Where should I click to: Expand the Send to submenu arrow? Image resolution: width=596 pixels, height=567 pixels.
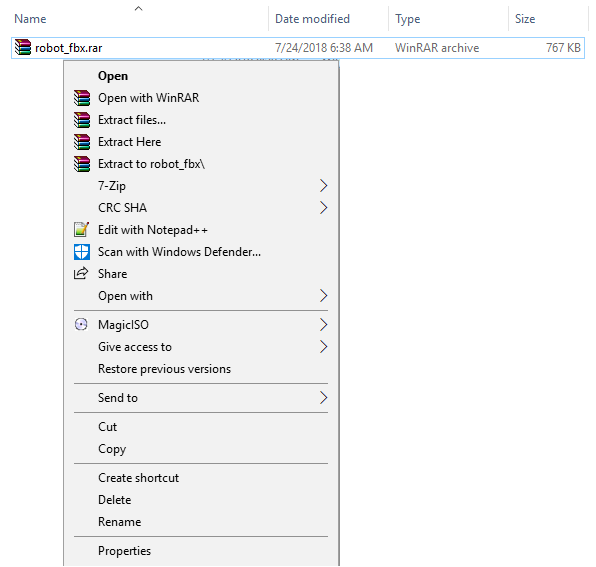tap(323, 398)
